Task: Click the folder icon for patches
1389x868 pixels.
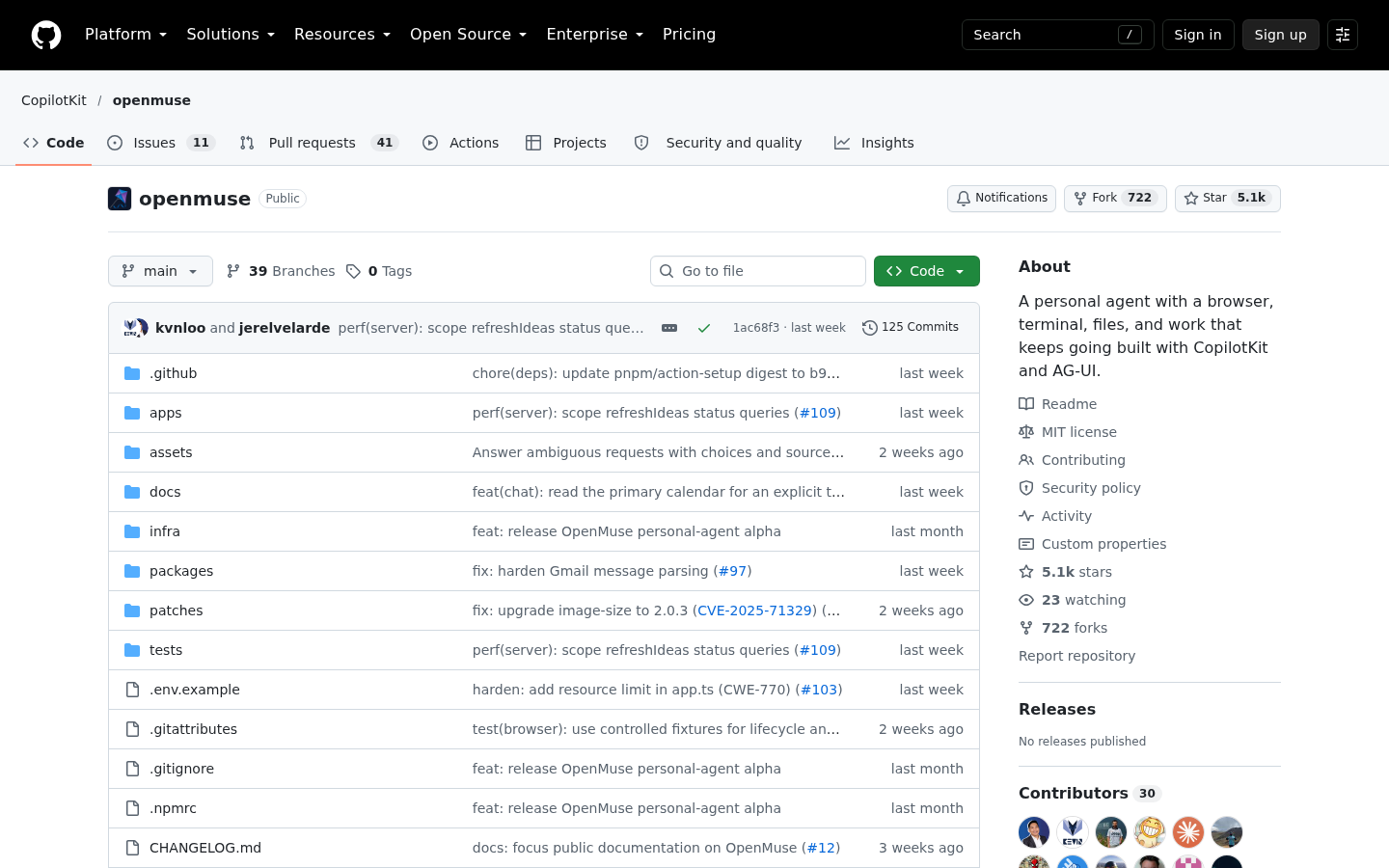Action: pyautogui.click(x=132, y=610)
